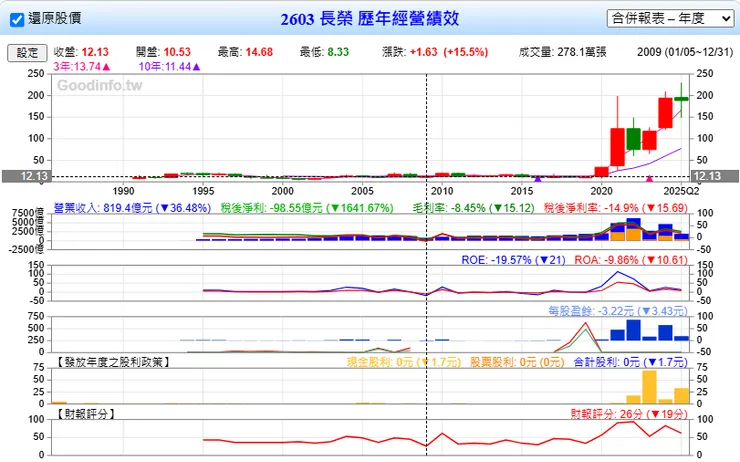The image size is (740, 462).
Task: Click the 【財報評分】 heading
Action: pyautogui.click(x=85, y=414)
